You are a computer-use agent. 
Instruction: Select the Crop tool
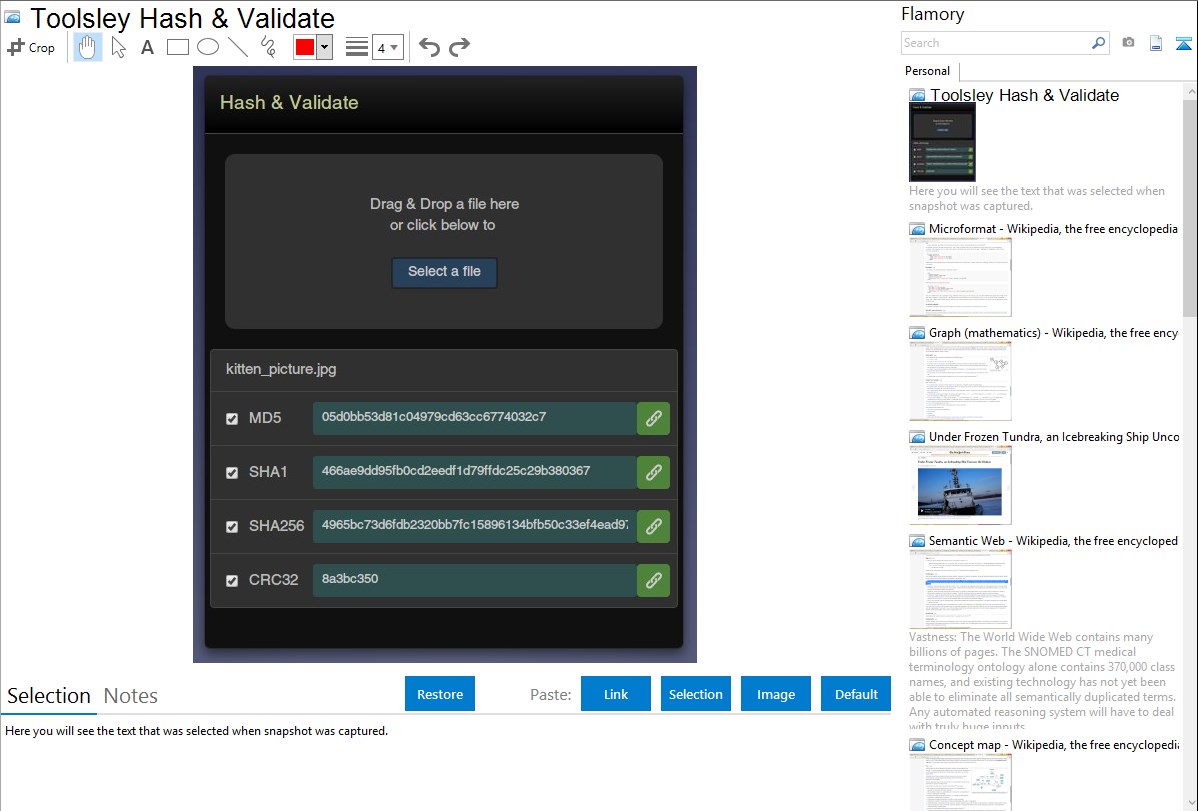click(x=31, y=47)
